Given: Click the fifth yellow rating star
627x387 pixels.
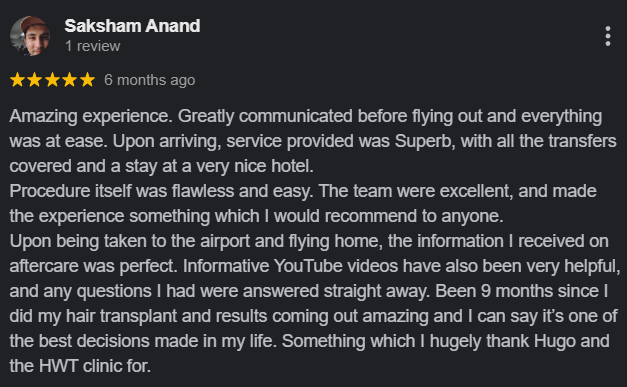Looking at the screenshot, I should tap(87, 80).
